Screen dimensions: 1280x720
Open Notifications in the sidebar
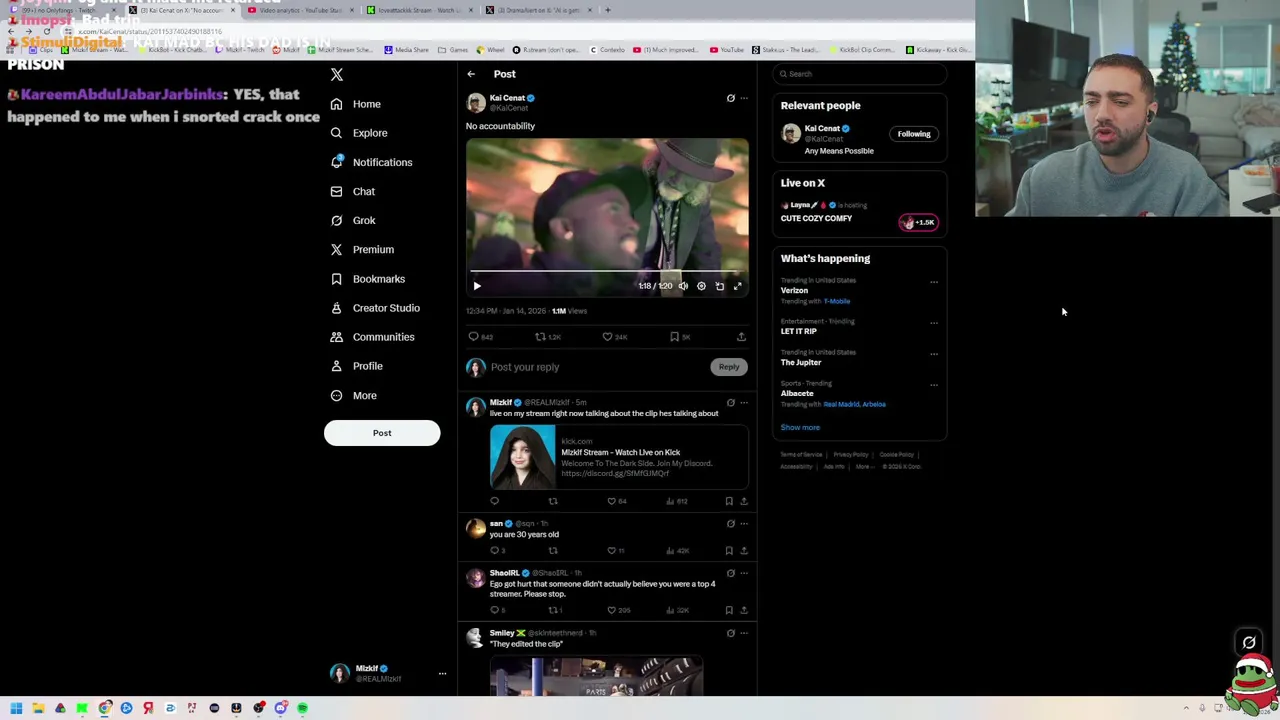coord(371,162)
